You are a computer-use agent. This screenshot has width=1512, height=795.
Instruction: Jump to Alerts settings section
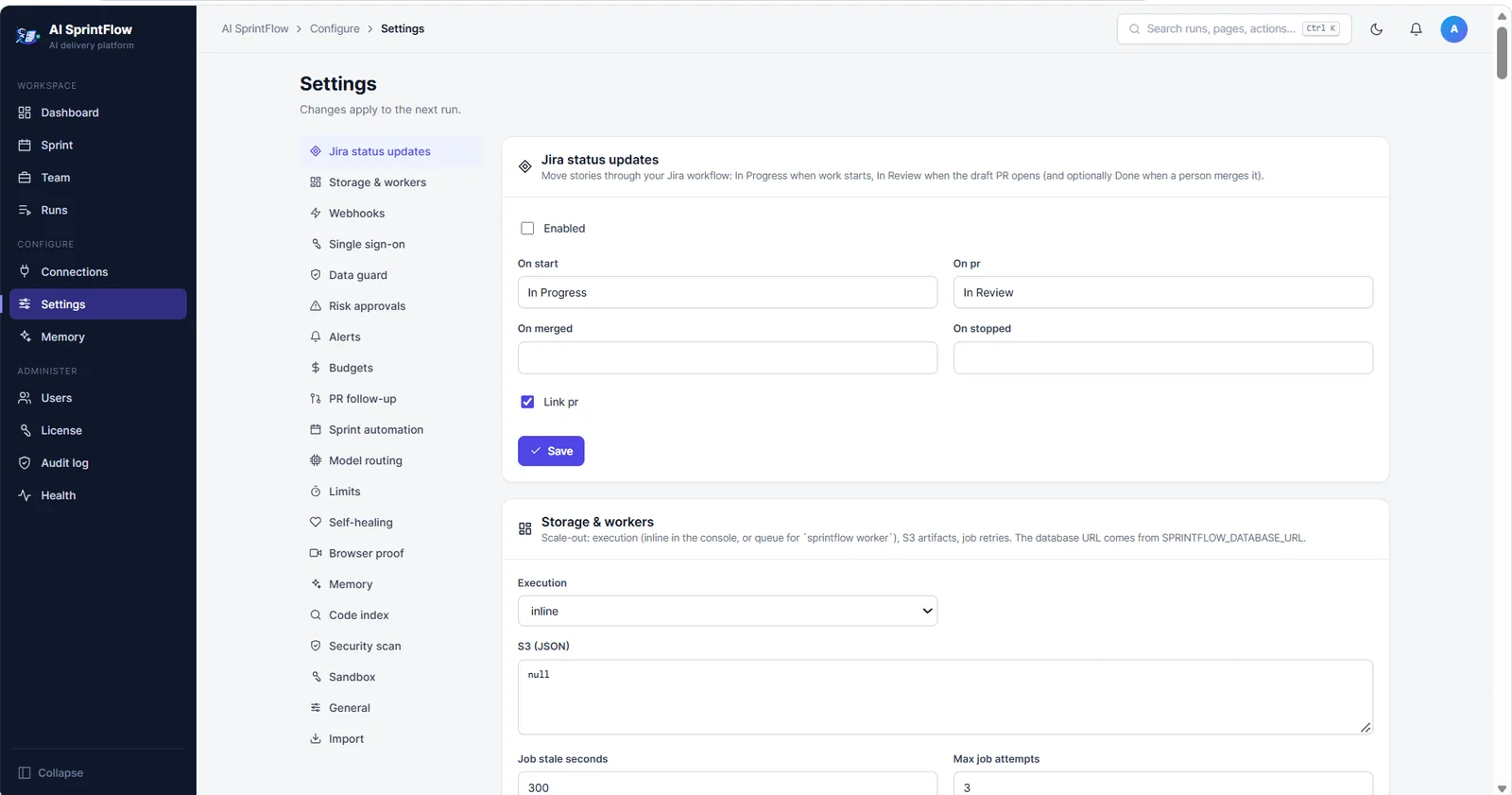[391, 337]
